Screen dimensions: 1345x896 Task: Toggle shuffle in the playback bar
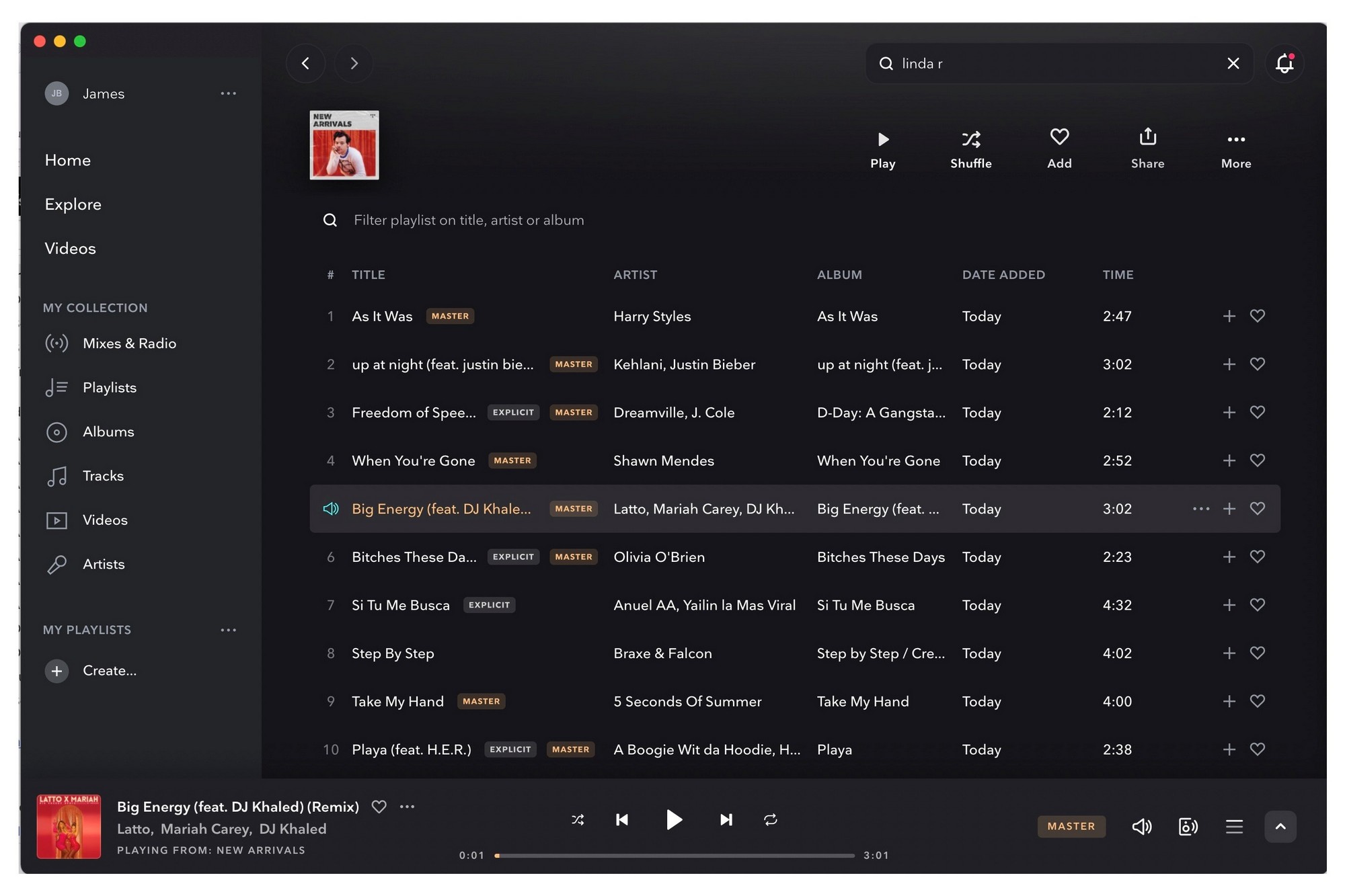(578, 819)
